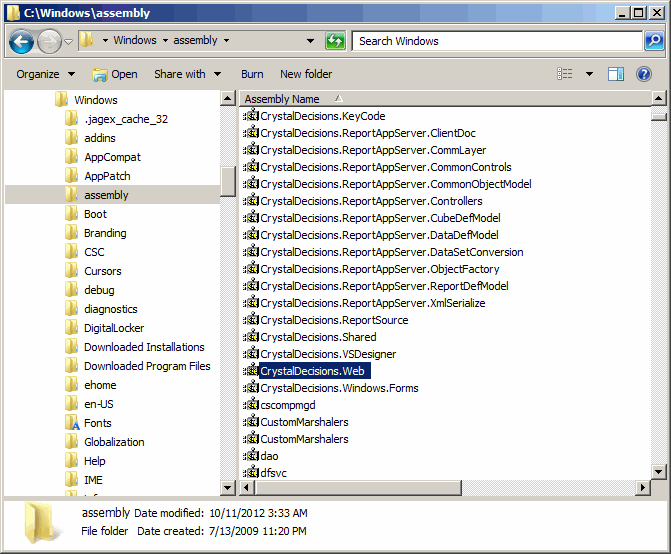
Task: Click the Cursors folder icon
Action: [x=71, y=270]
